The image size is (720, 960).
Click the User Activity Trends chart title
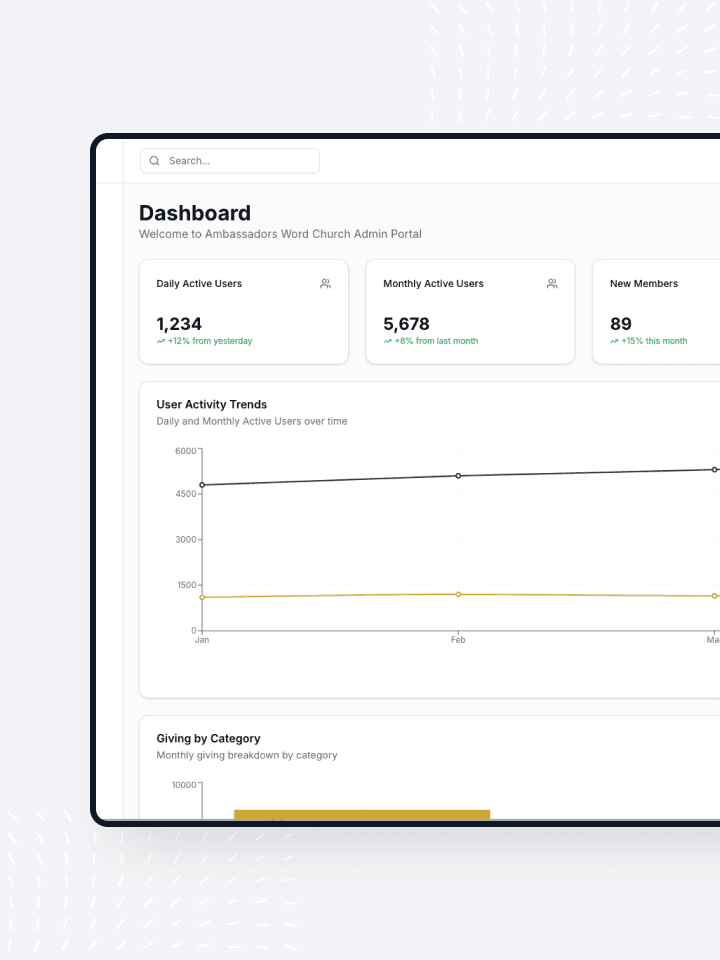tap(212, 405)
